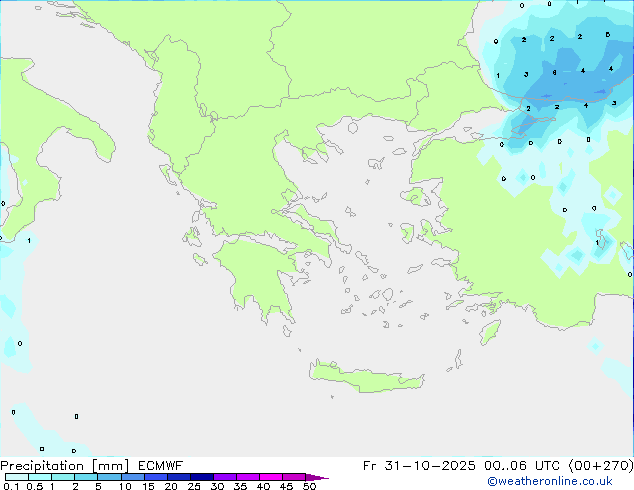Screen dimensions: 634x490
Task: Click the legend value '35'
Action: 240,486
